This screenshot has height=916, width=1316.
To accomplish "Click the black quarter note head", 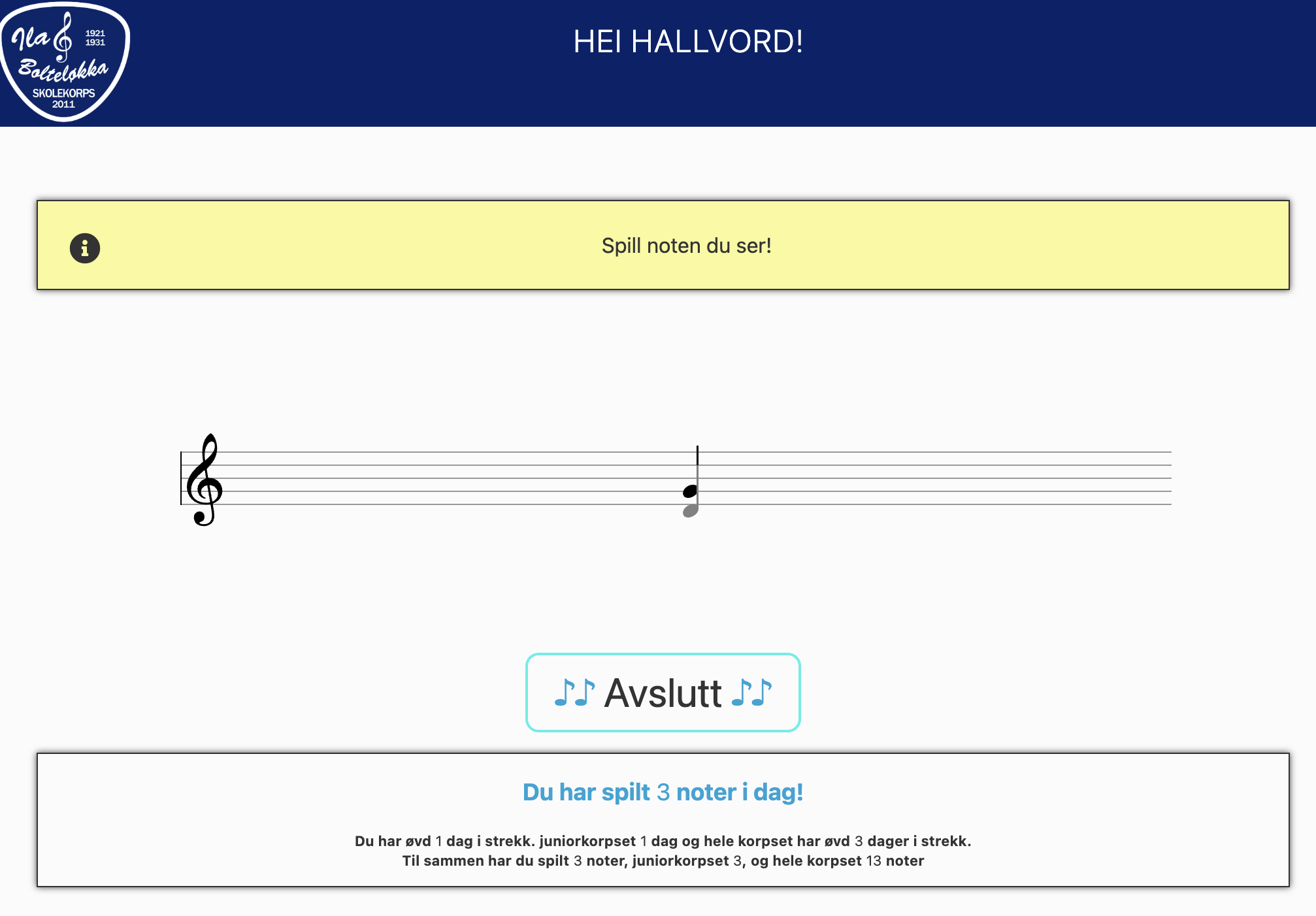I will point(690,491).
